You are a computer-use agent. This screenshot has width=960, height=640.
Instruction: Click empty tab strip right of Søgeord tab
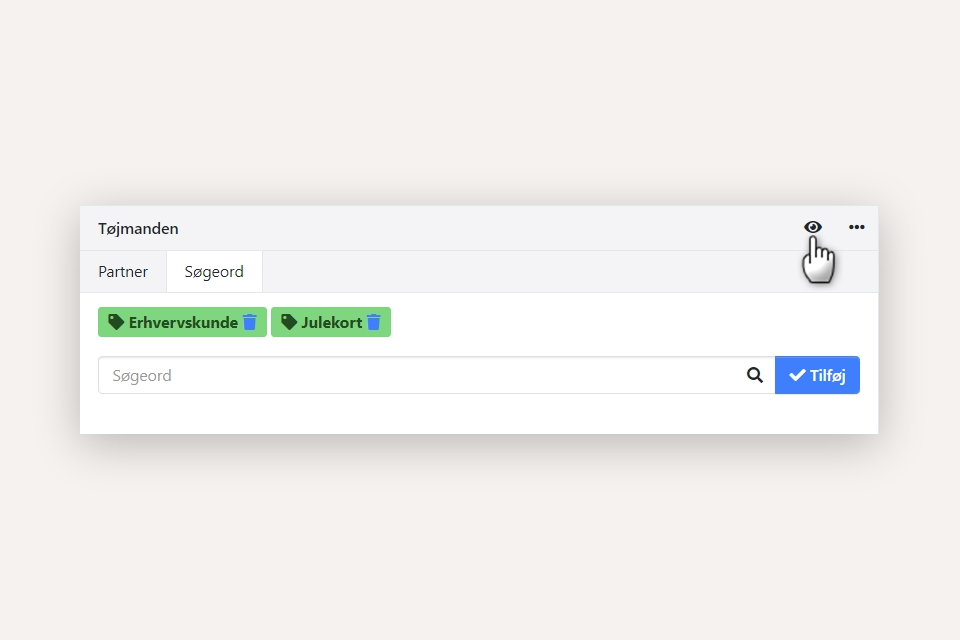pos(560,272)
